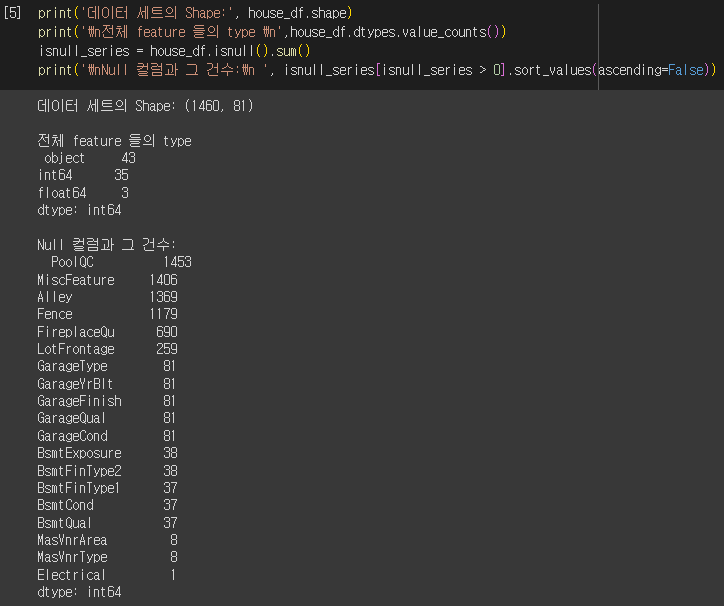Click the MasVnrArea 8 row
The height and width of the screenshot is (606, 724).
click(108, 539)
